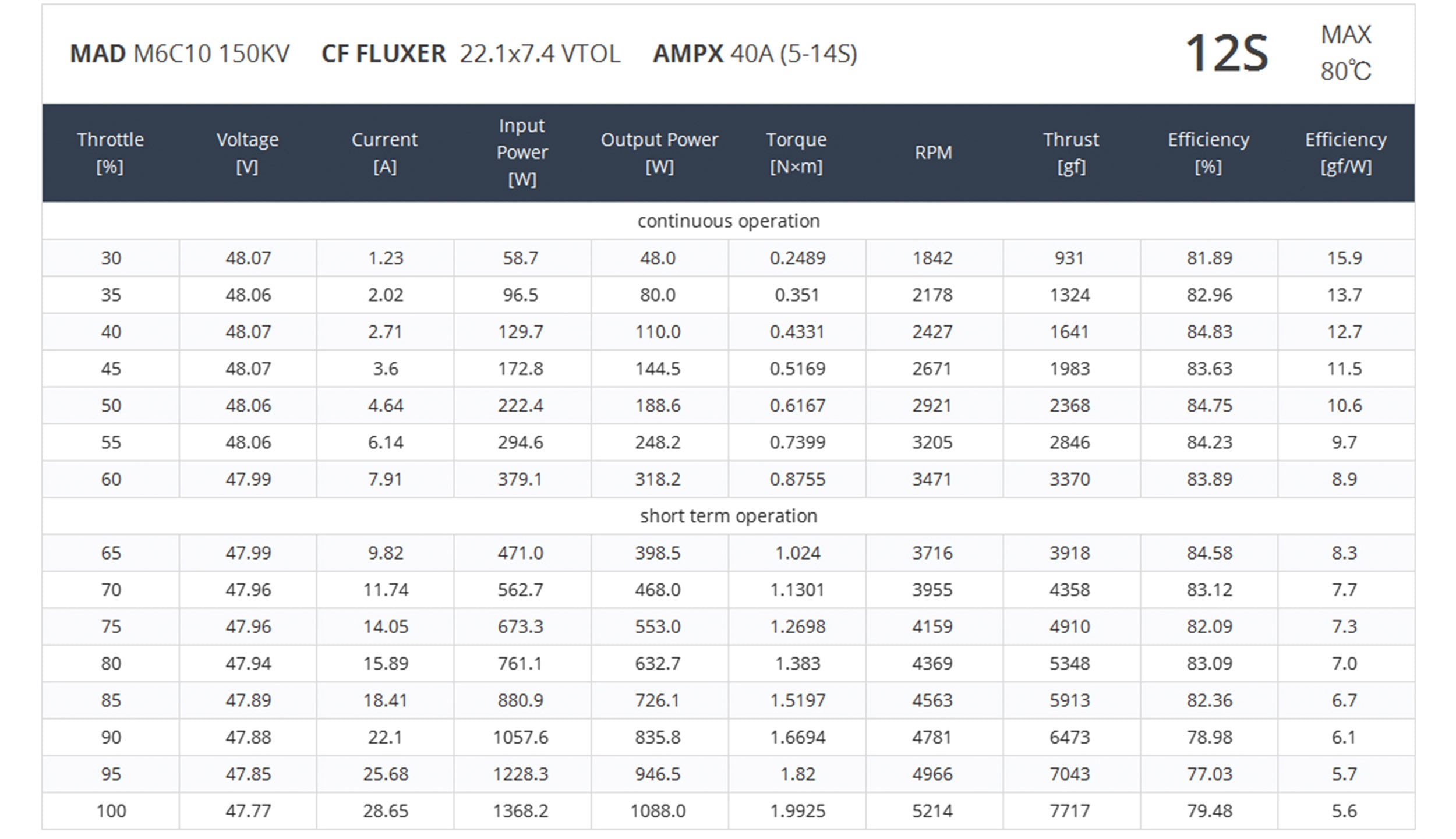This screenshot has width=1456, height=839.
Task: Select the 7717 thrust cell at 100% throttle
Action: [1070, 811]
